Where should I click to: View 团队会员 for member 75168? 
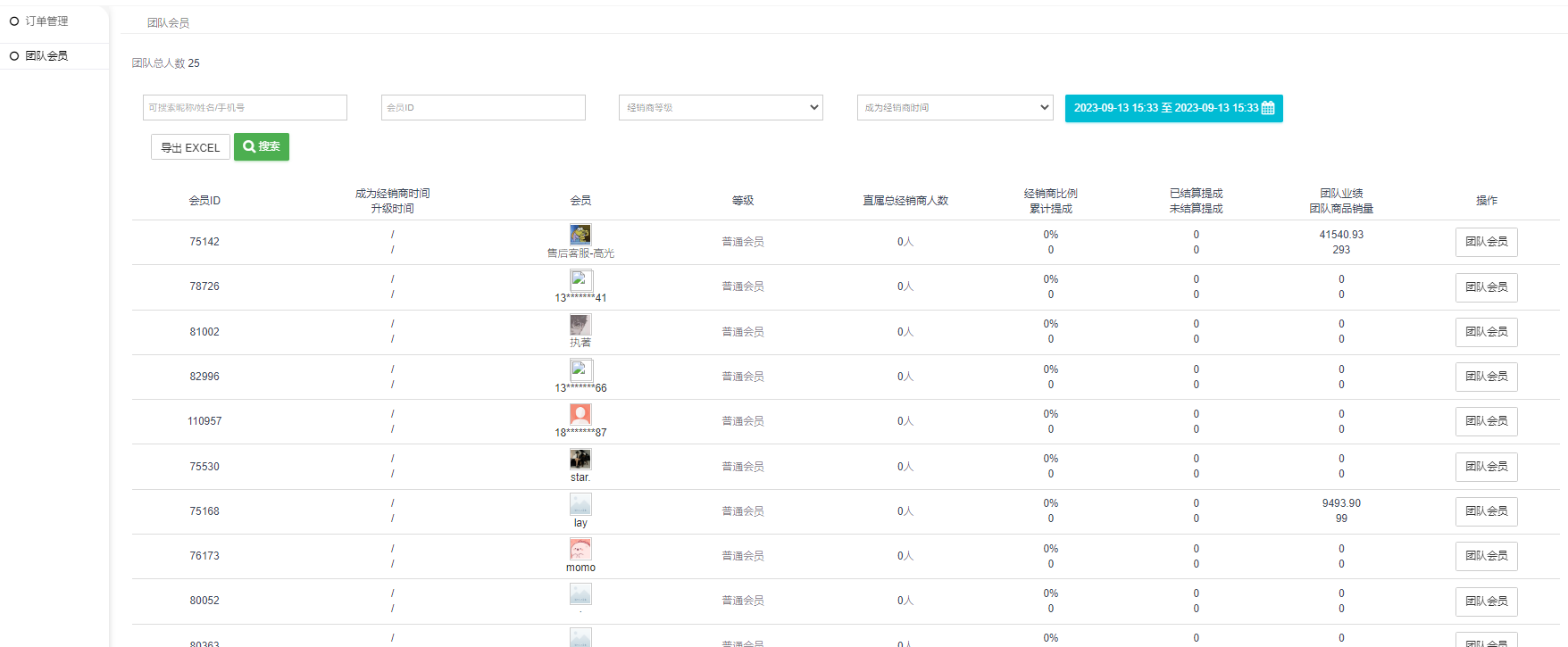[x=1486, y=511]
